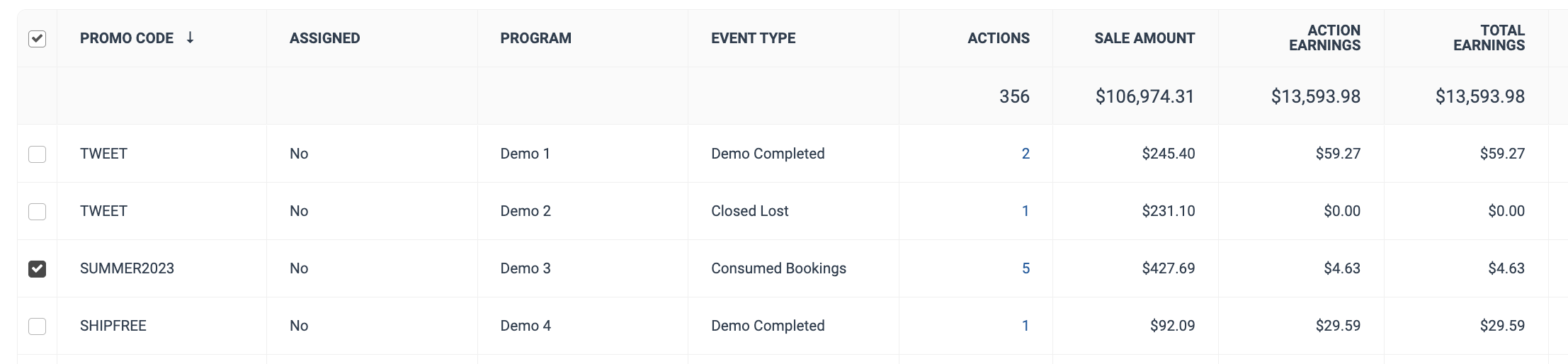Open the actions link 1 for Demo 2
The image size is (1568, 364).
coord(1026,211)
